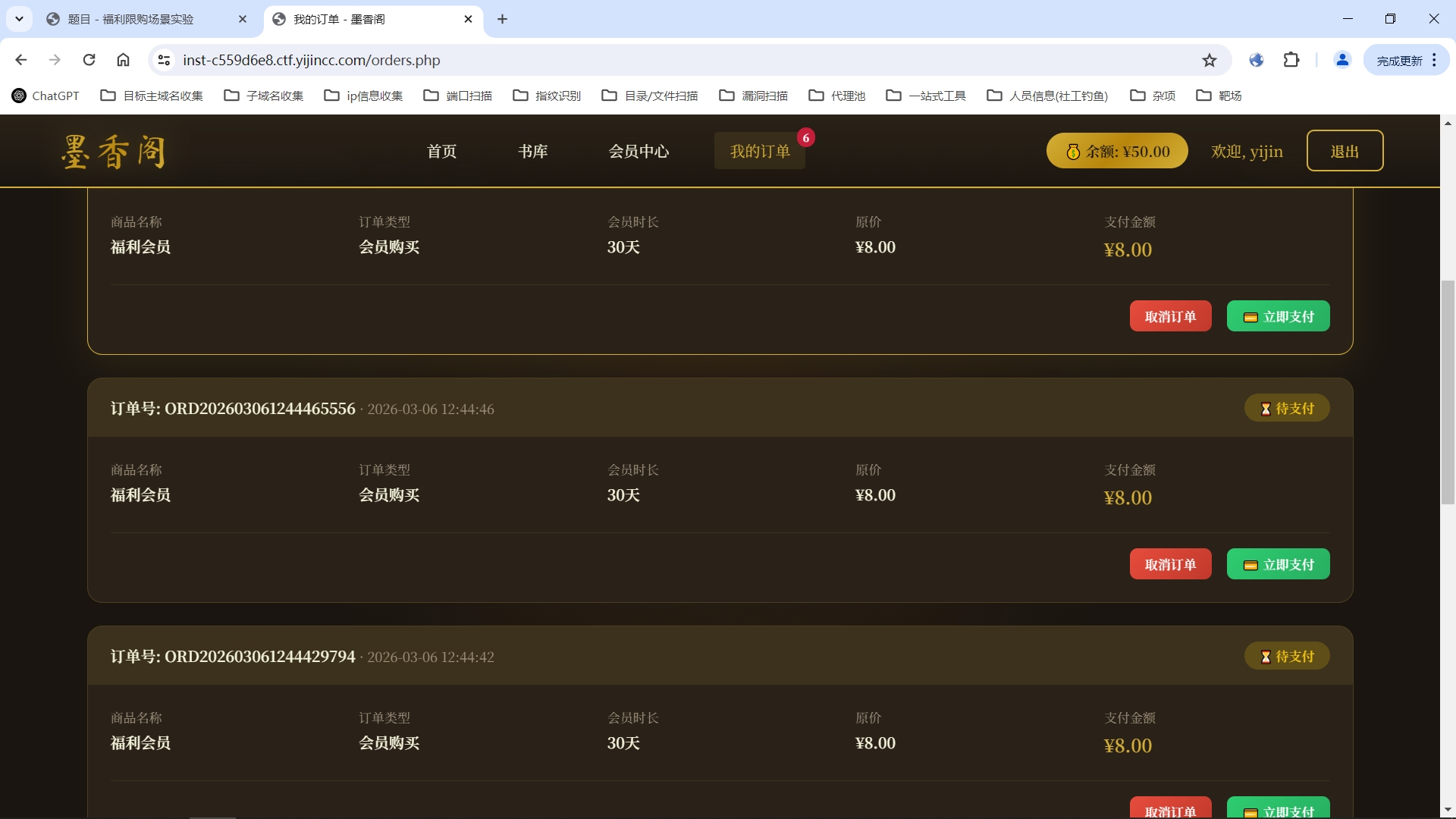Open the 漏洞扫描 bookmark folder
Screen dimensions: 1456x819
(754, 96)
